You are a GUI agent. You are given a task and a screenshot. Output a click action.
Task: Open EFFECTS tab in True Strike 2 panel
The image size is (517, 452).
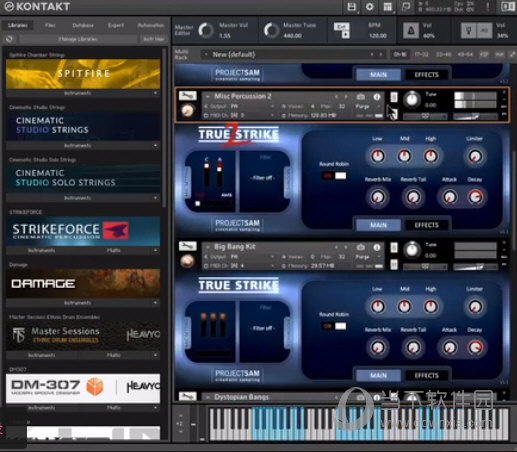(x=426, y=225)
